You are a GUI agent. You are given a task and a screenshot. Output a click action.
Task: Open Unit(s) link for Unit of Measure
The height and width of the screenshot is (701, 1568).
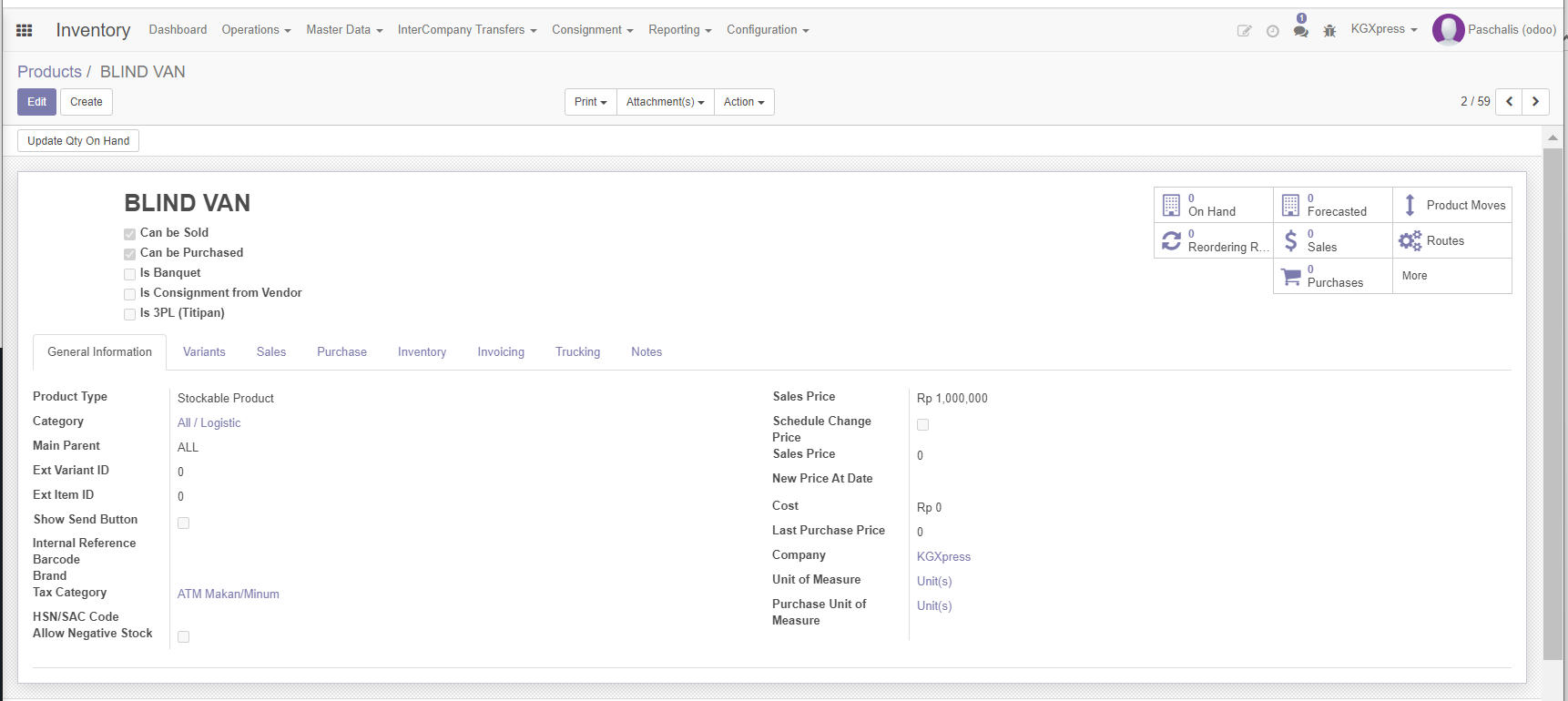pyautogui.click(x=934, y=582)
